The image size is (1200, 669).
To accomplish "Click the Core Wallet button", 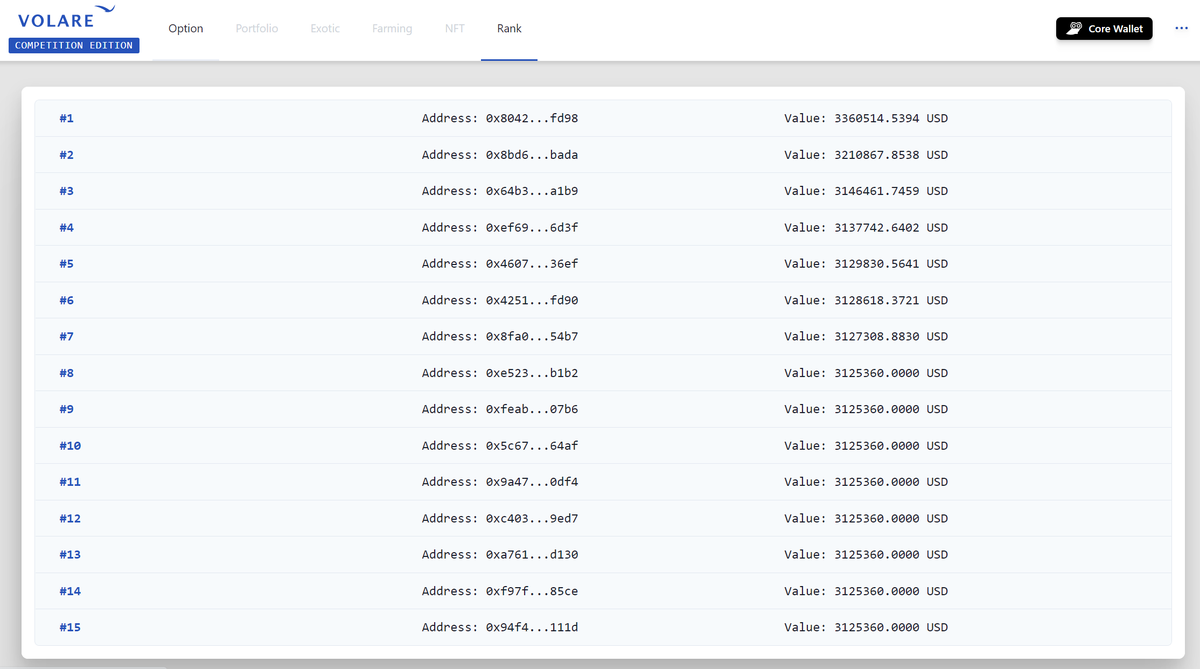I will 1104,29.
